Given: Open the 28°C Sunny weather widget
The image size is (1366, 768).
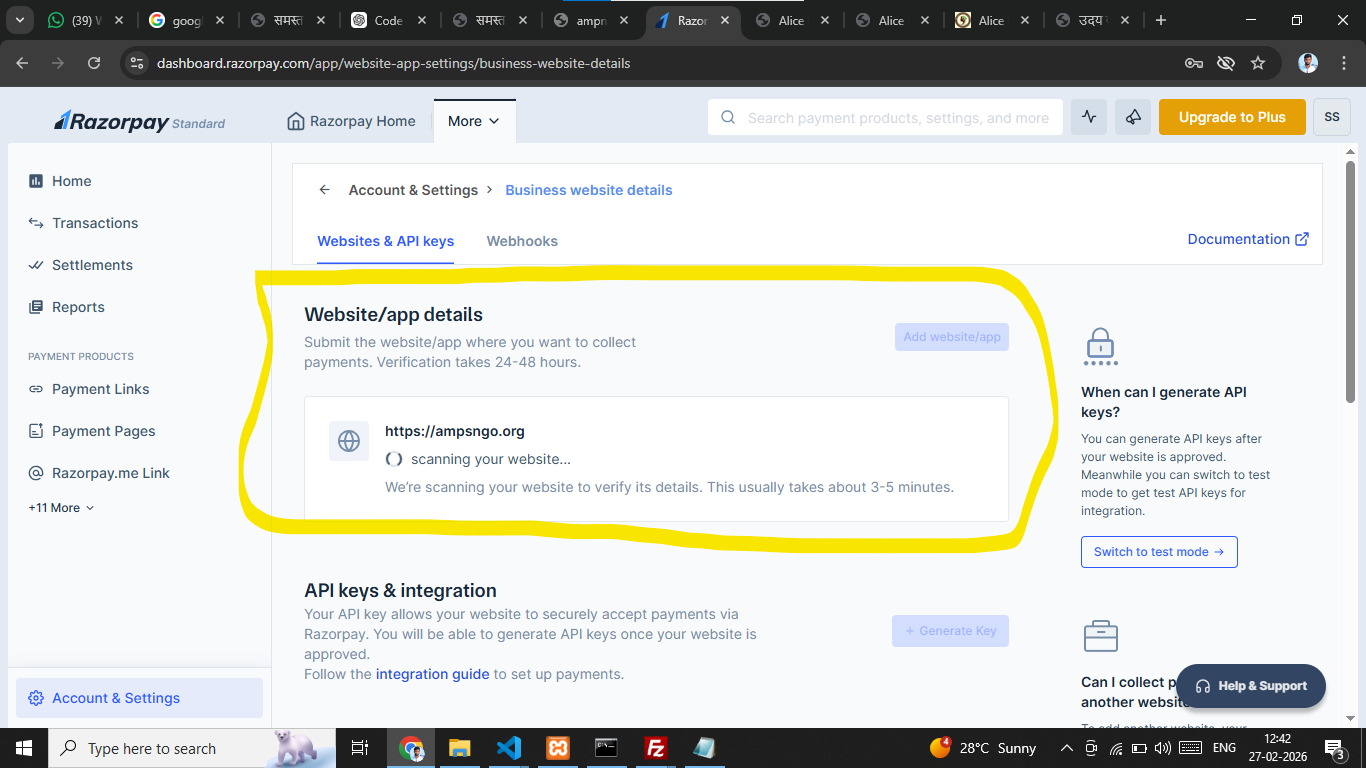Looking at the screenshot, I should [983, 748].
